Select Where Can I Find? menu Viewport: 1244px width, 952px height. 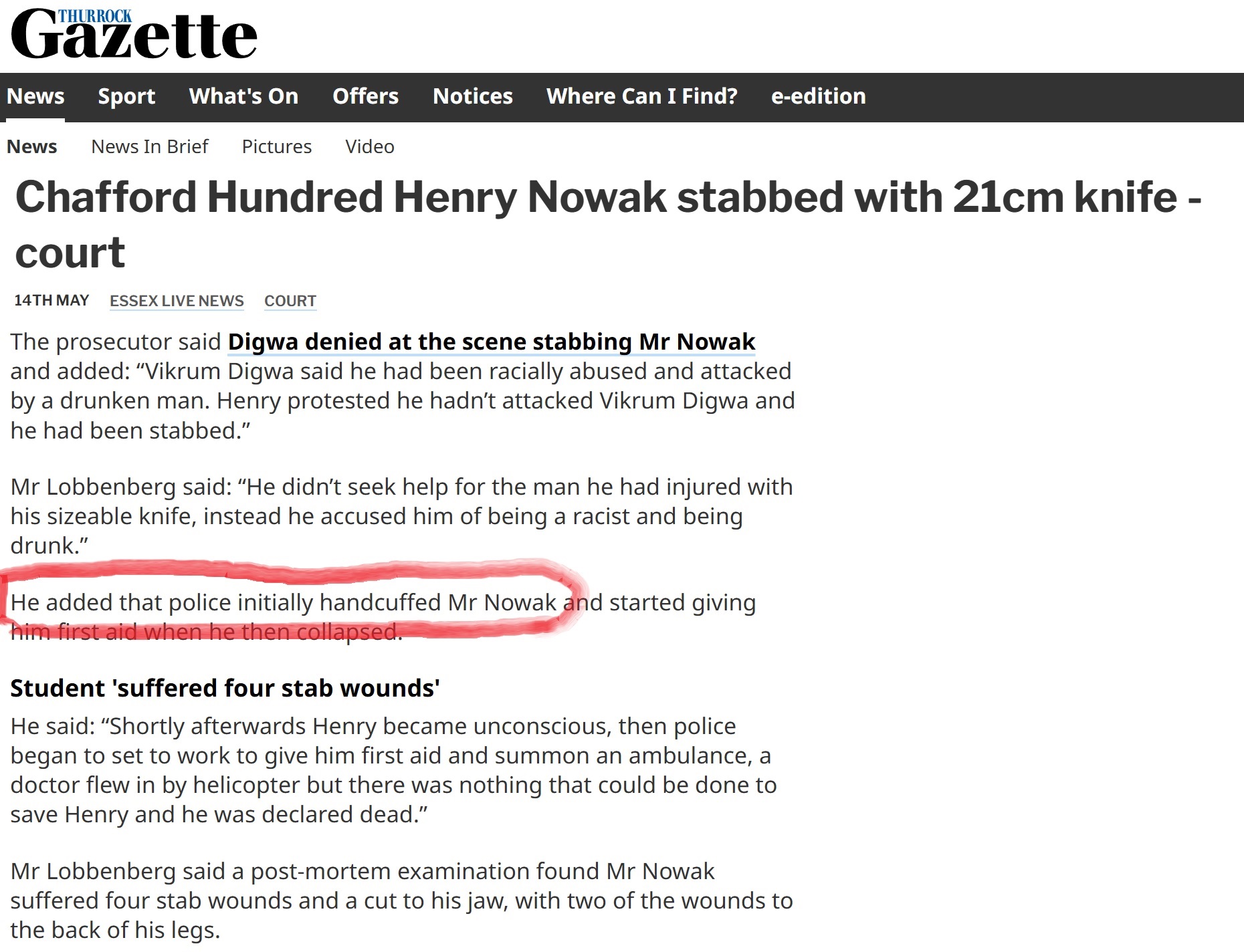click(x=641, y=96)
